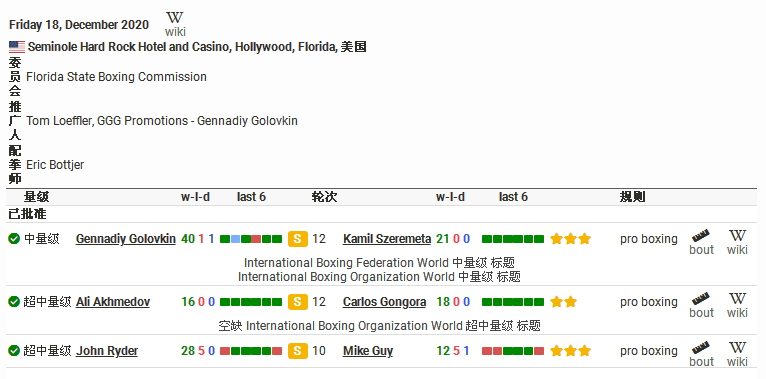766x379 pixels.
Task: Click green approved checkmark beside Golovkin bout
Action: pyautogui.click(x=14, y=239)
